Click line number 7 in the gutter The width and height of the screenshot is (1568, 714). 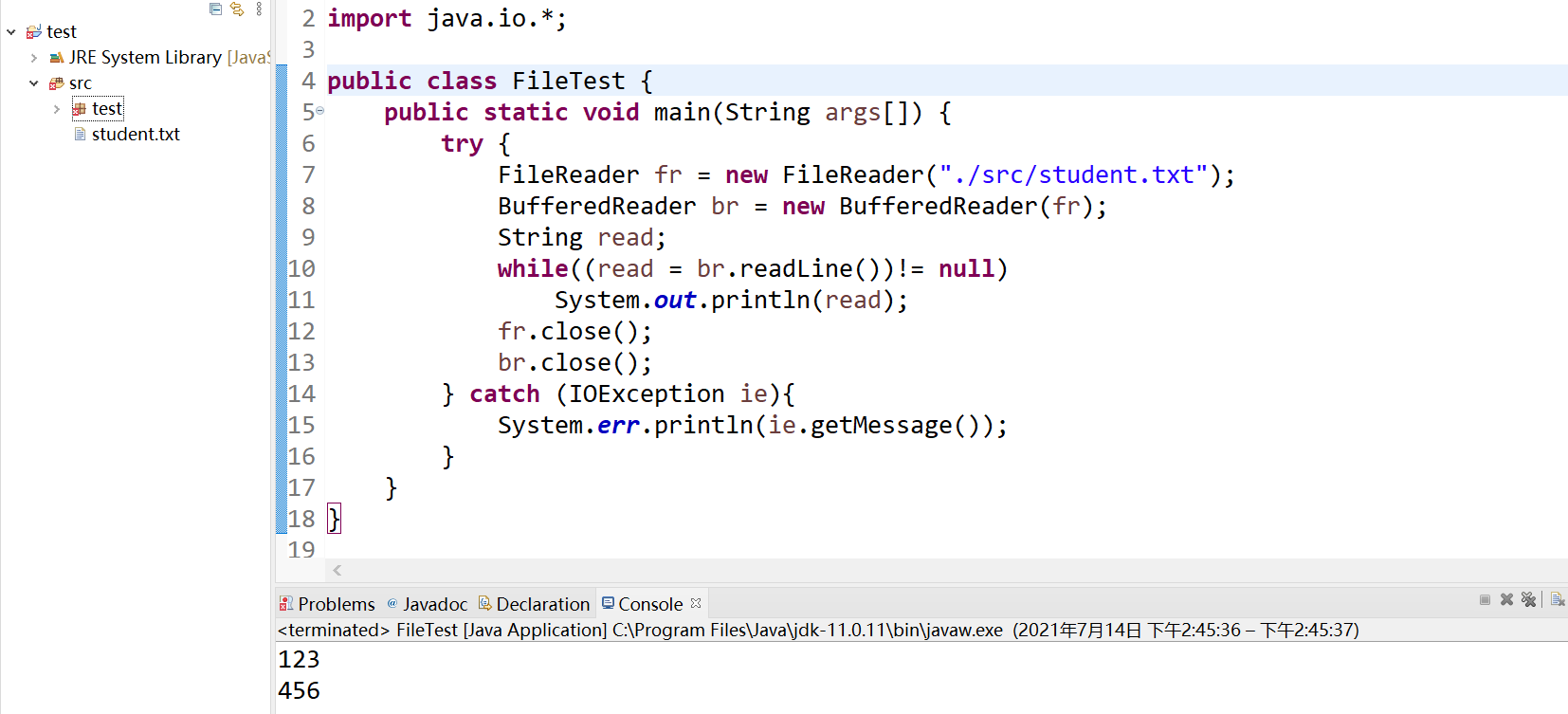[308, 174]
